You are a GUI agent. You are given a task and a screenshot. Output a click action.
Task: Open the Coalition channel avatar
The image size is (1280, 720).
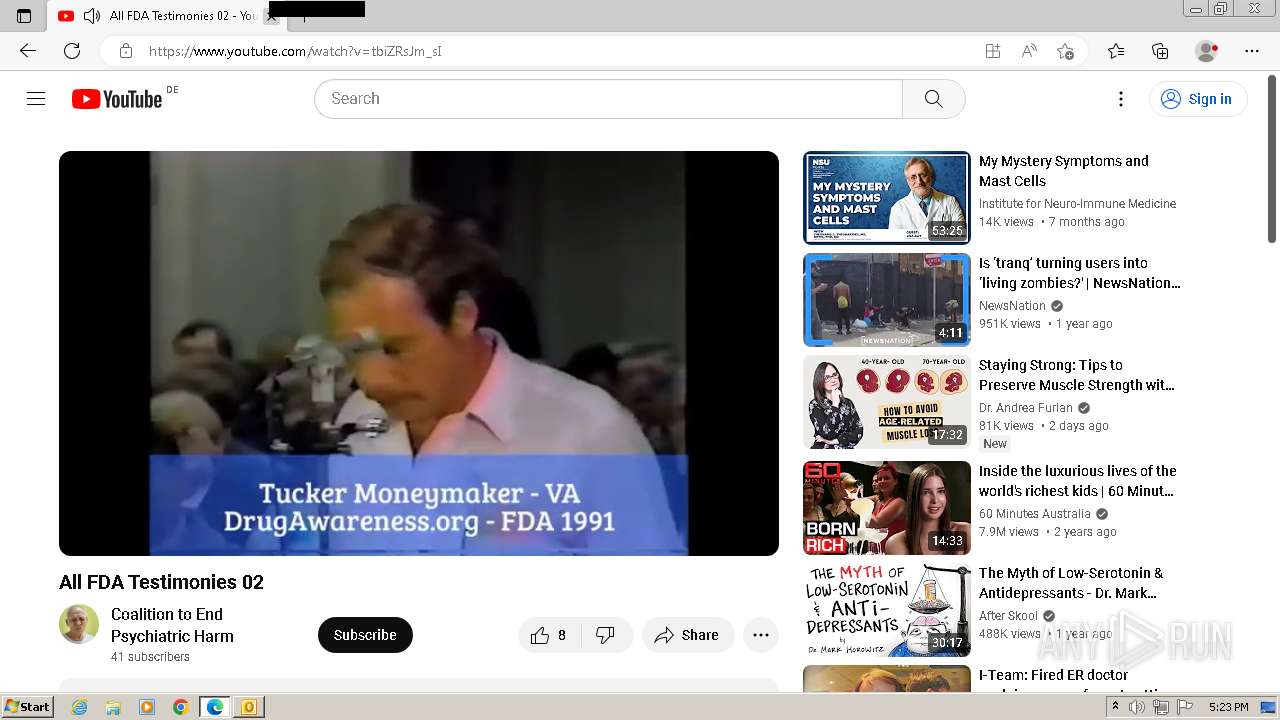(x=79, y=624)
